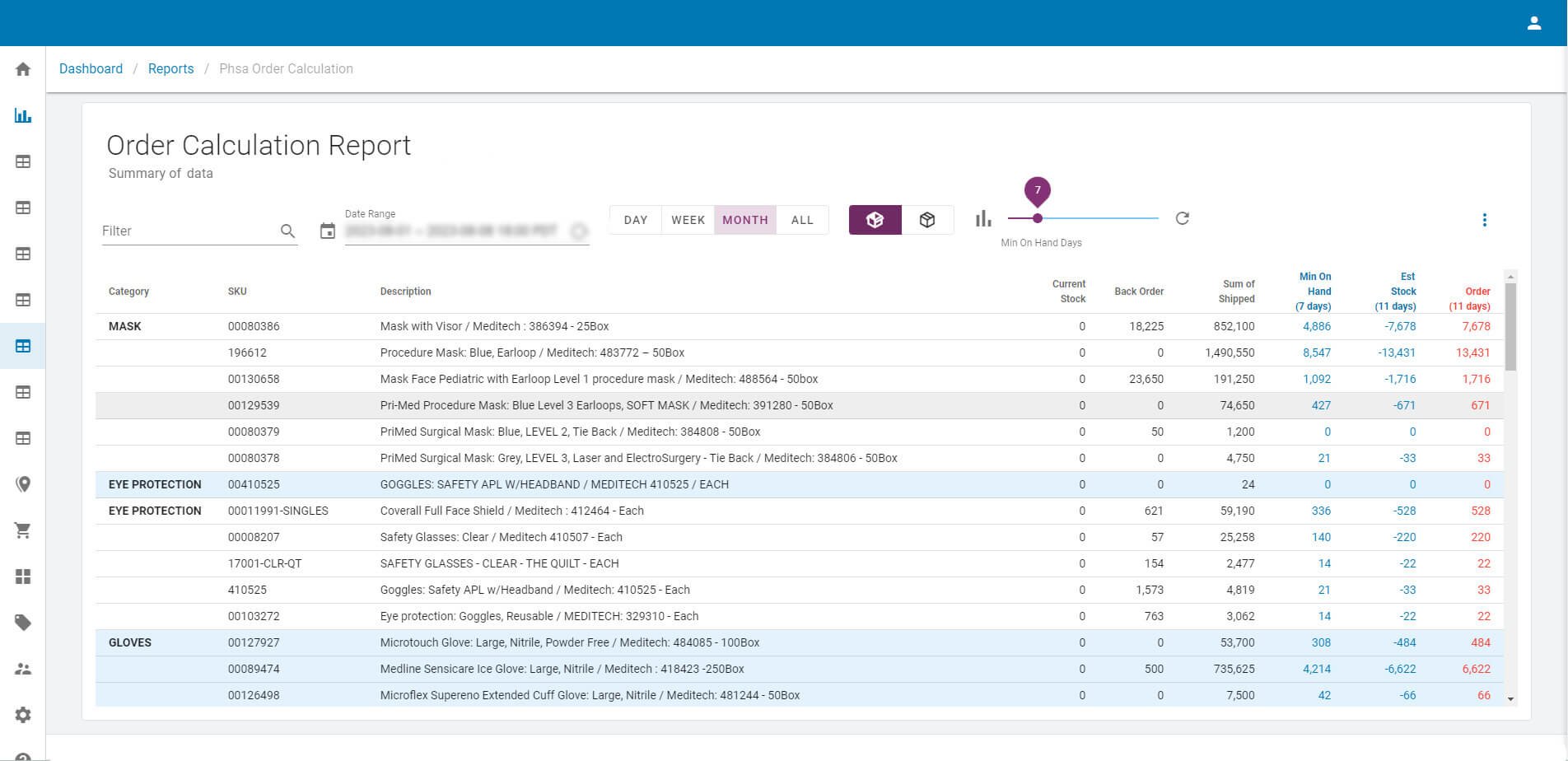Switch to the WEEK tab
Image resolution: width=1568 pixels, height=761 pixels.
pyautogui.click(x=688, y=220)
